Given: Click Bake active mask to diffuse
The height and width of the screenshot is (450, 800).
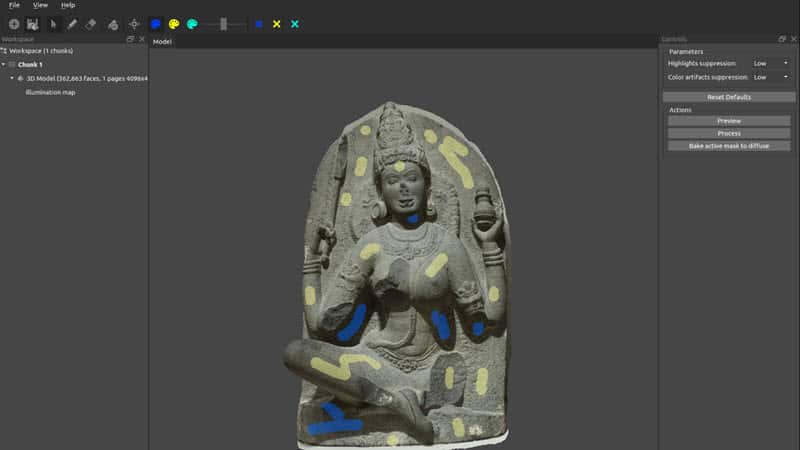Looking at the screenshot, I should [x=729, y=146].
